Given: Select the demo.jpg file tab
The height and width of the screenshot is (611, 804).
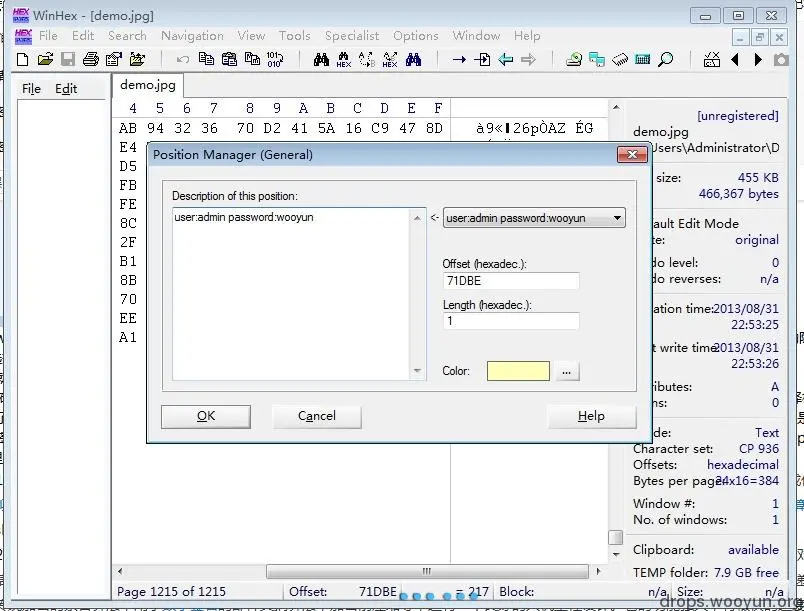Looking at the screenshot, I should (x=148, y=85).
